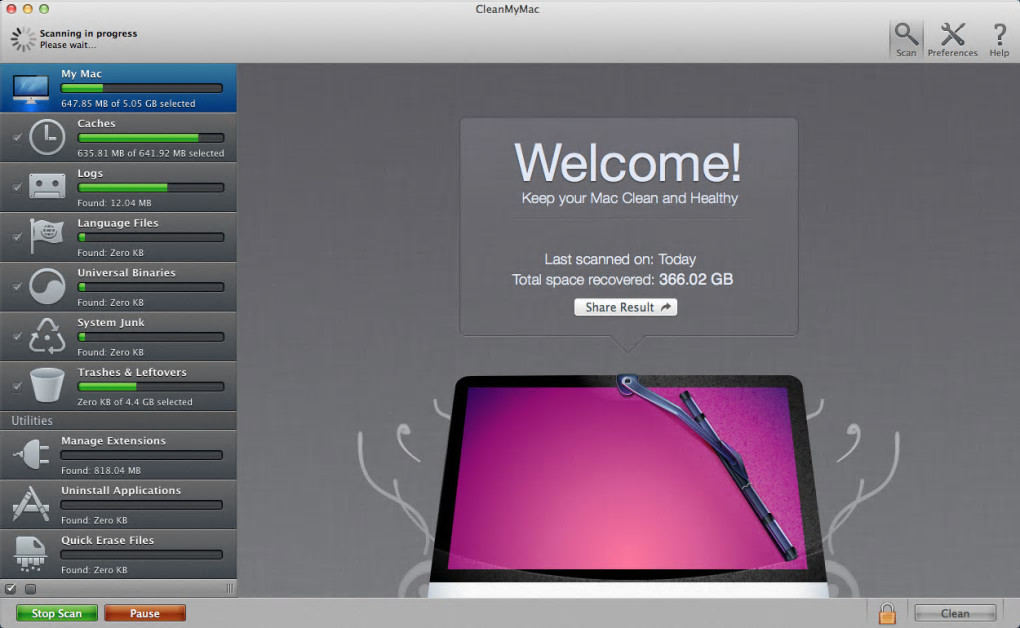Click the Clean button
This screenshot has width=1020, height=628.
point(955,613)
